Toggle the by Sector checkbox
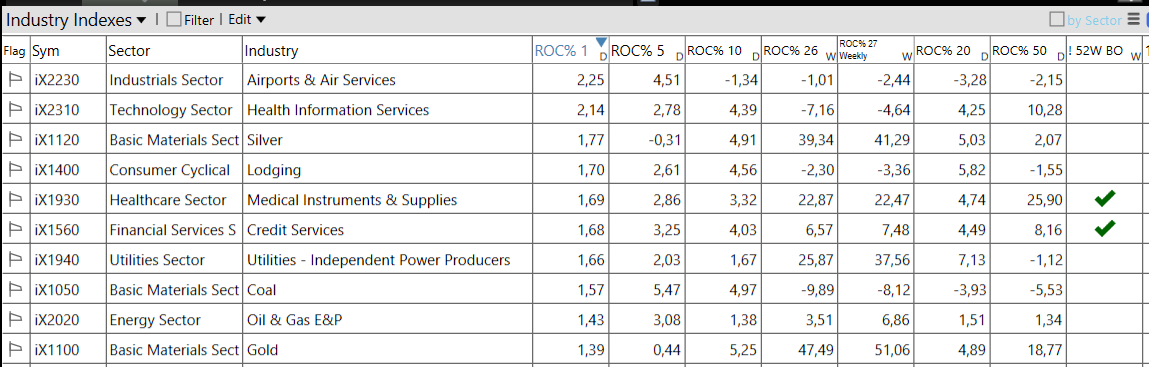 1057,20
